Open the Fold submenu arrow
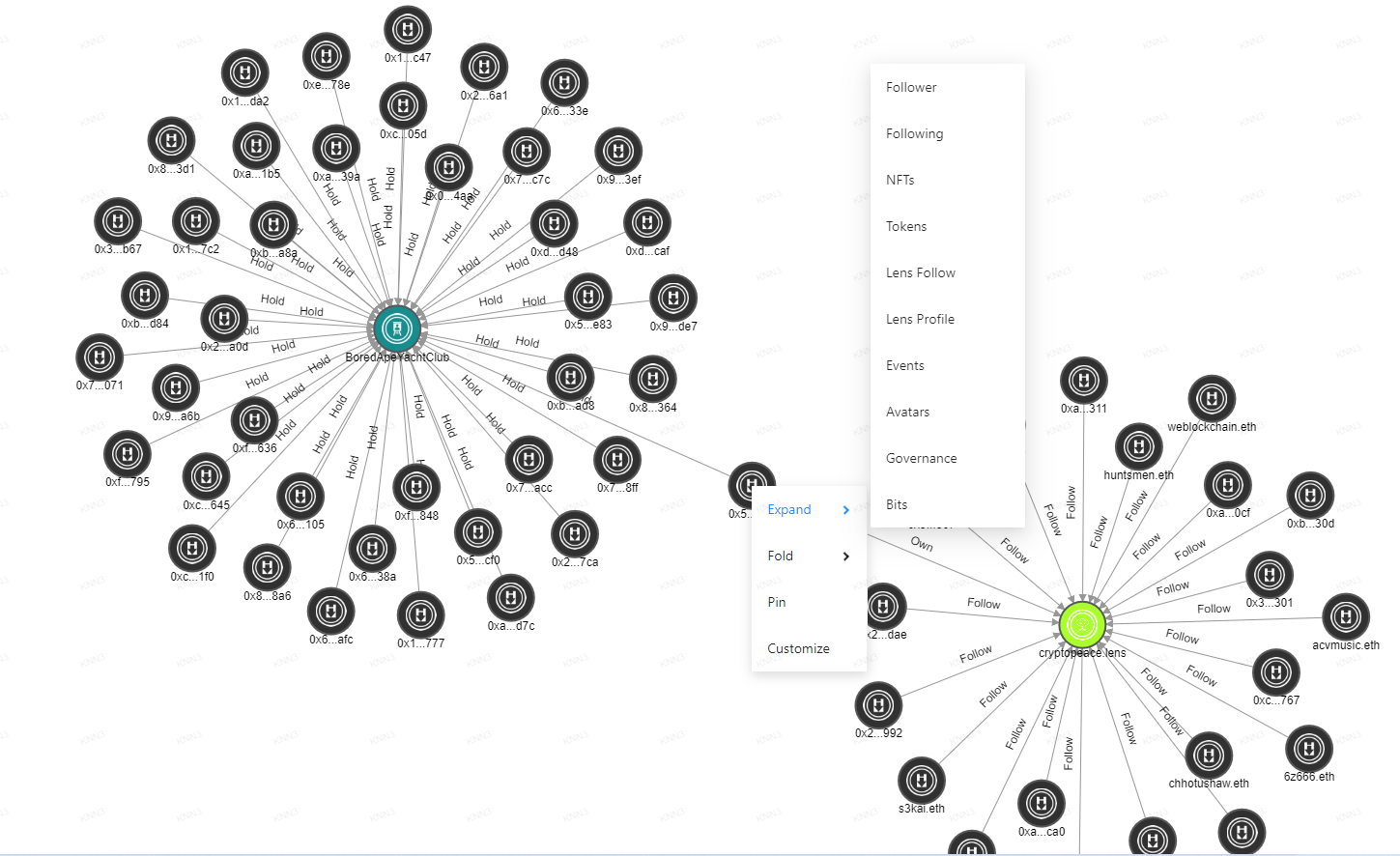 (846, 556)
